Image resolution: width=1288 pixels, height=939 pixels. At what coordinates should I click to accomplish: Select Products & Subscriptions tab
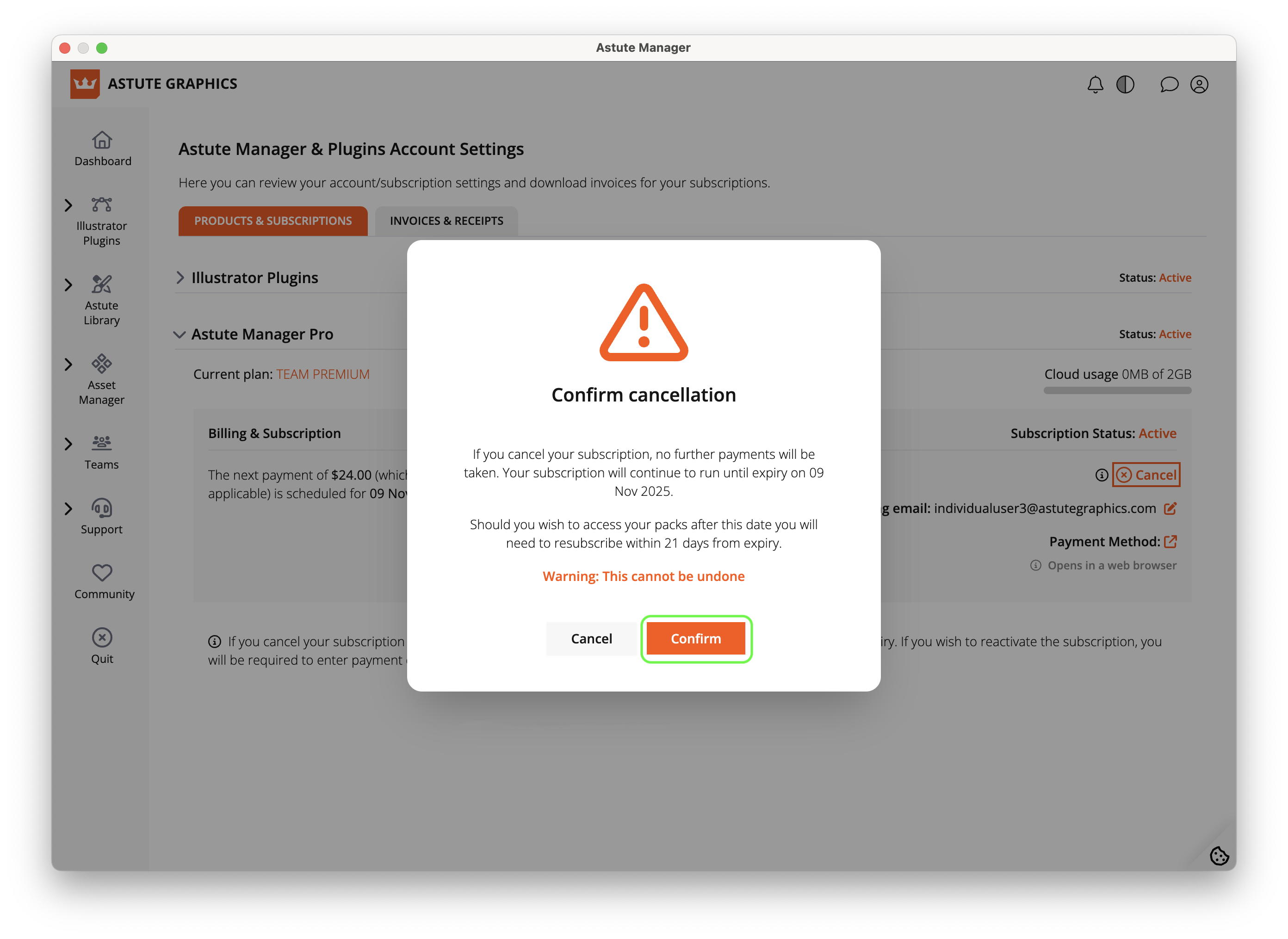pyautogui.click(x=273, y=221)
